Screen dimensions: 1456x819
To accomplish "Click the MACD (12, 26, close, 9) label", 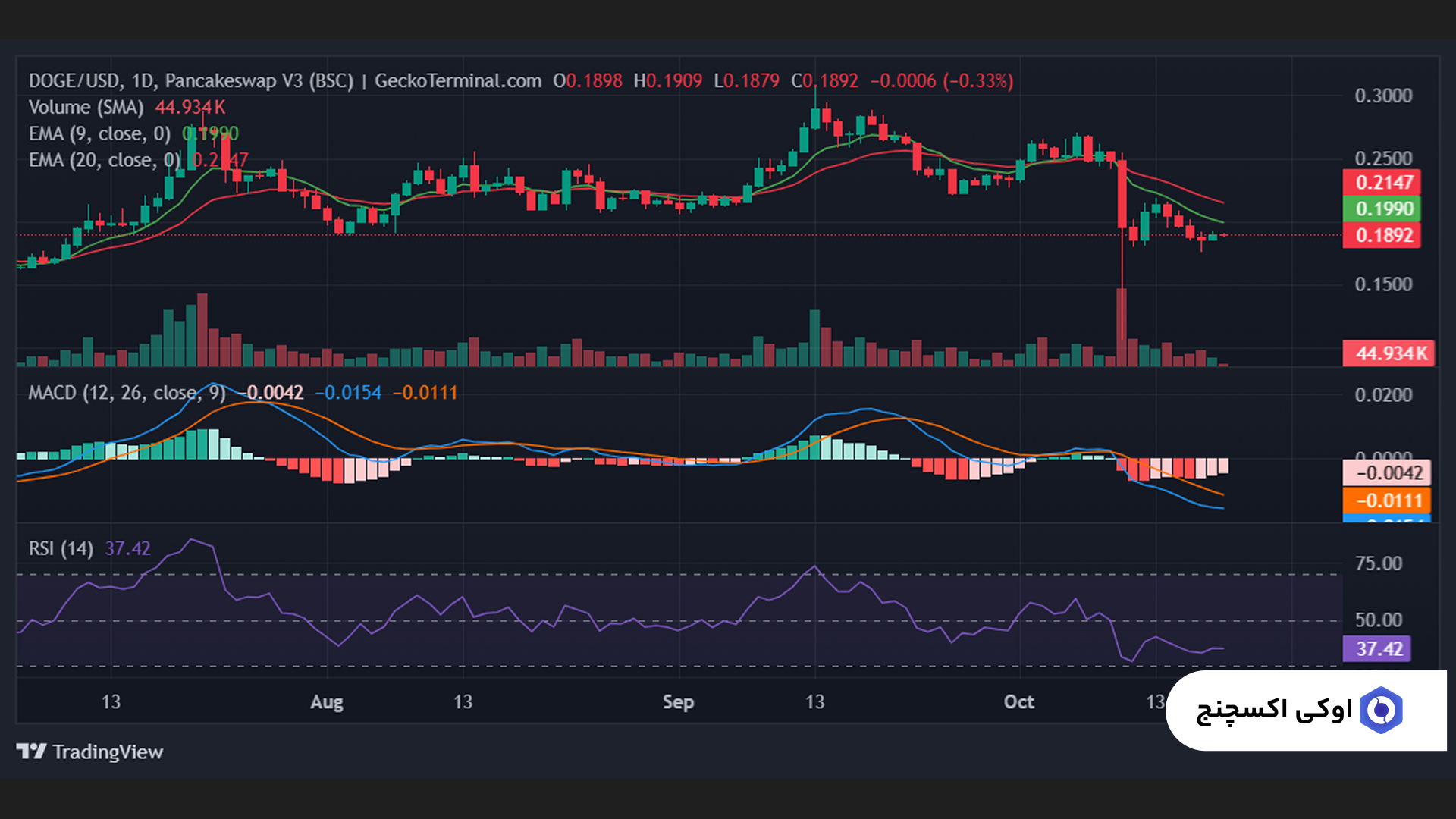I will [127, 393].
